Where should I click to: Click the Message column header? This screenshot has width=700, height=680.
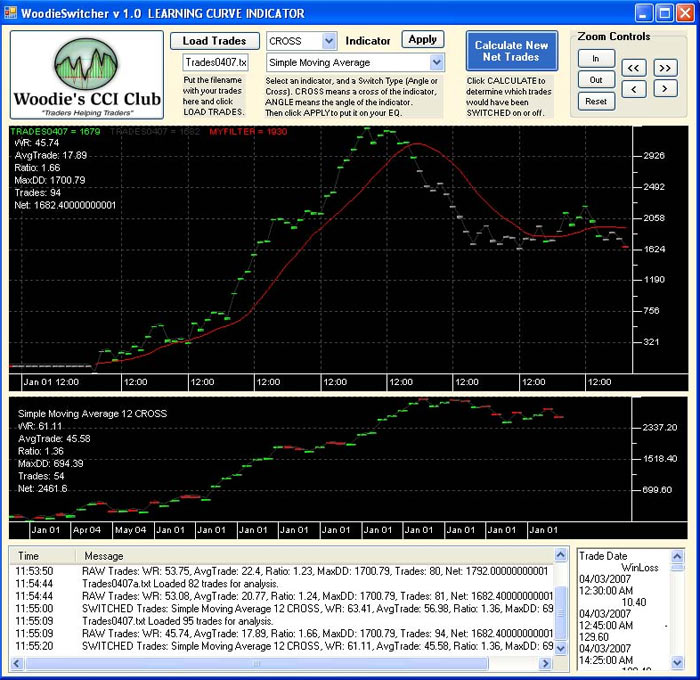click(x=315, y=556)
